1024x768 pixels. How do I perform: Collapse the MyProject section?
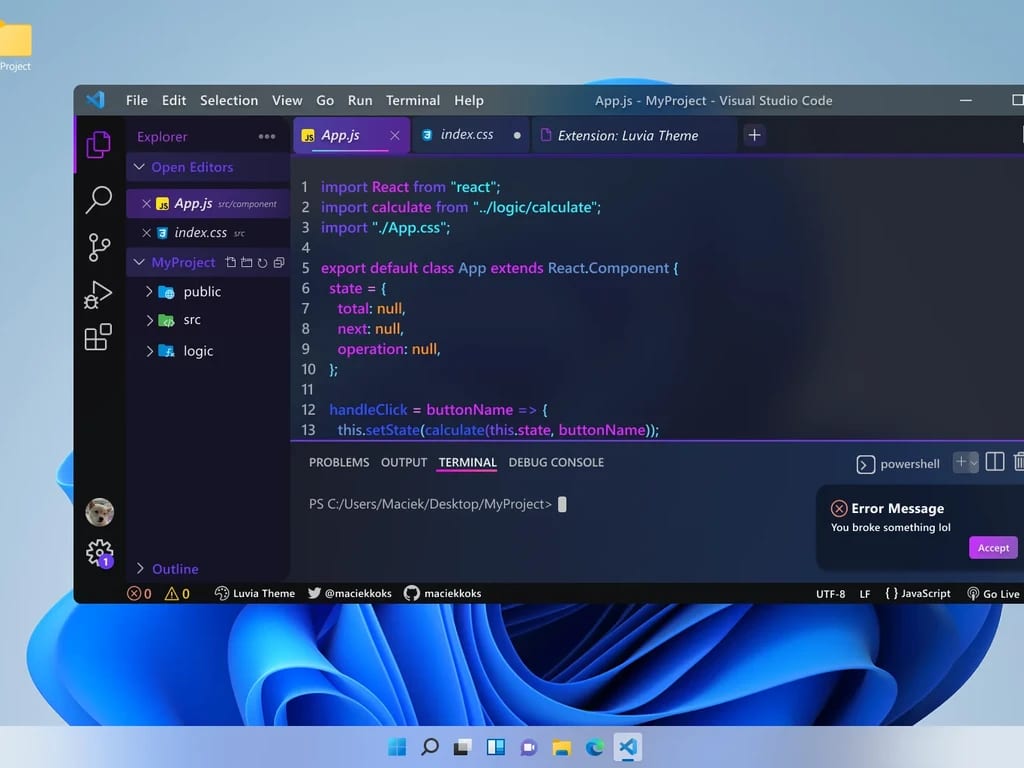(x=139, y=262)
